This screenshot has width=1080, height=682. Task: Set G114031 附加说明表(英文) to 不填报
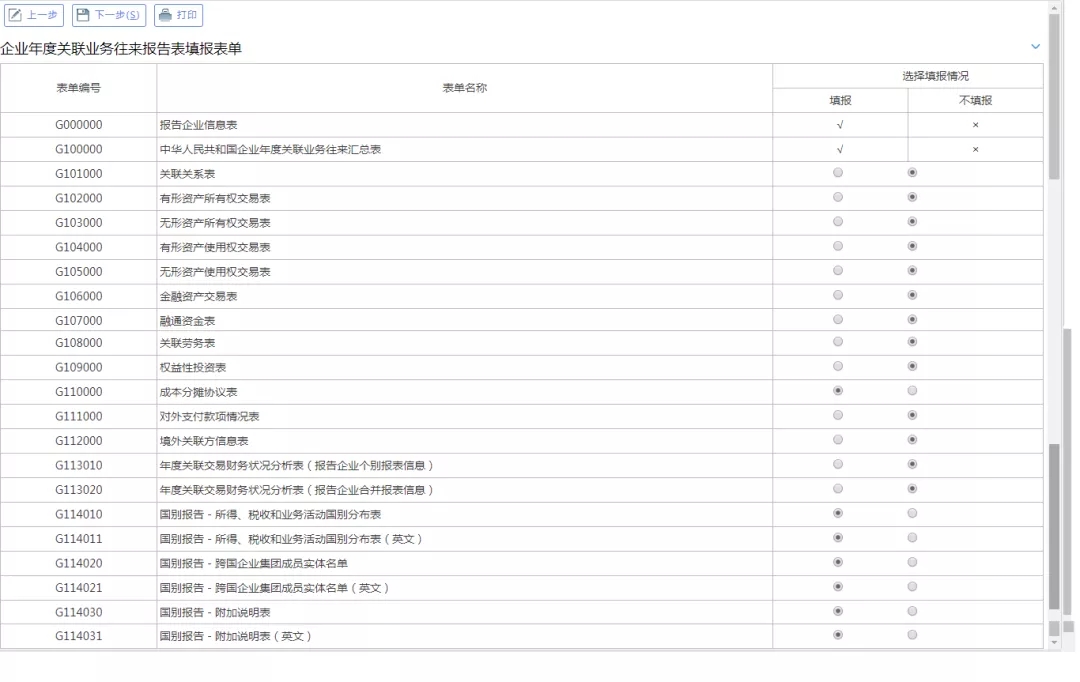tap(912, 635)
